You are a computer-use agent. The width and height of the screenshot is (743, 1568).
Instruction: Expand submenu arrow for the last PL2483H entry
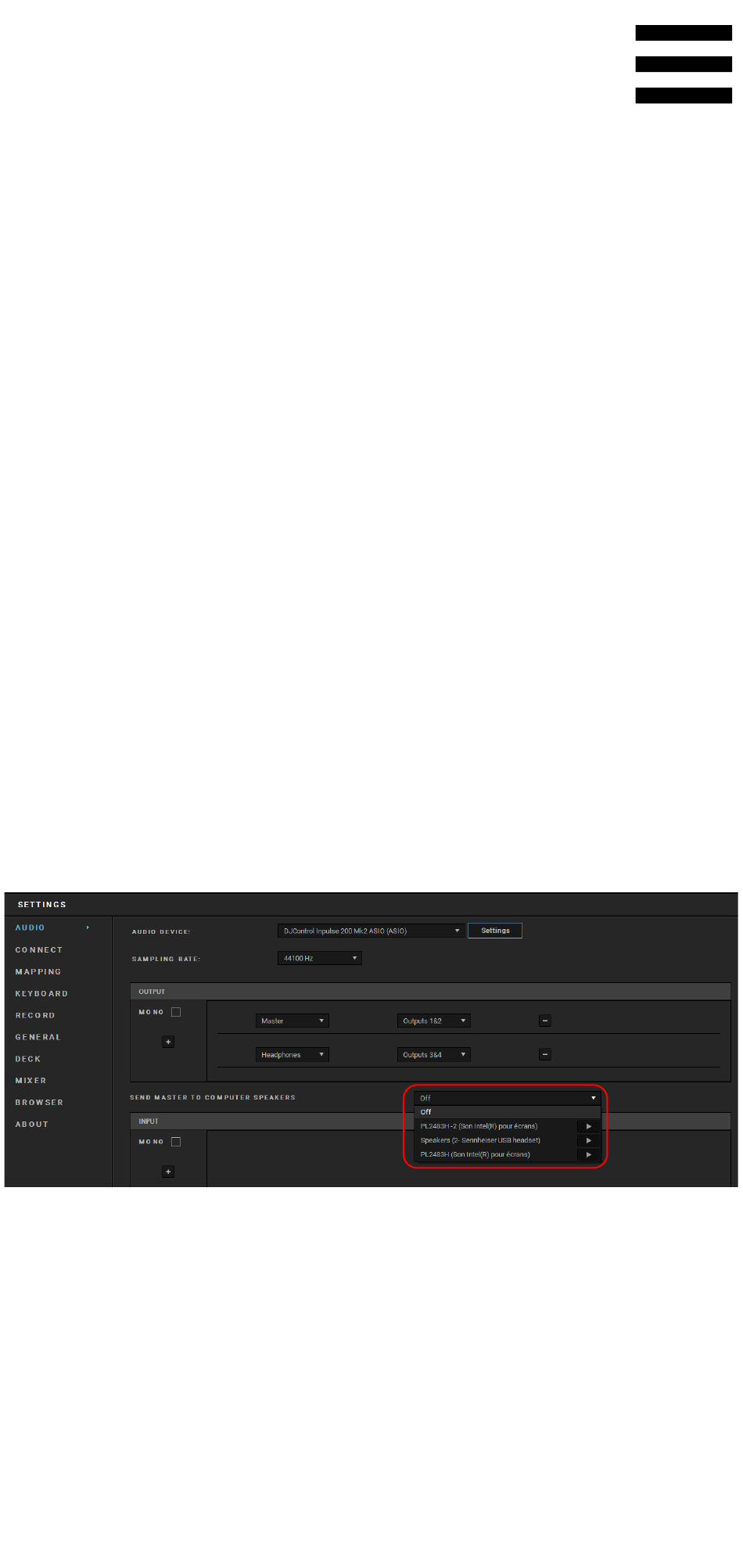[588, 1154]
